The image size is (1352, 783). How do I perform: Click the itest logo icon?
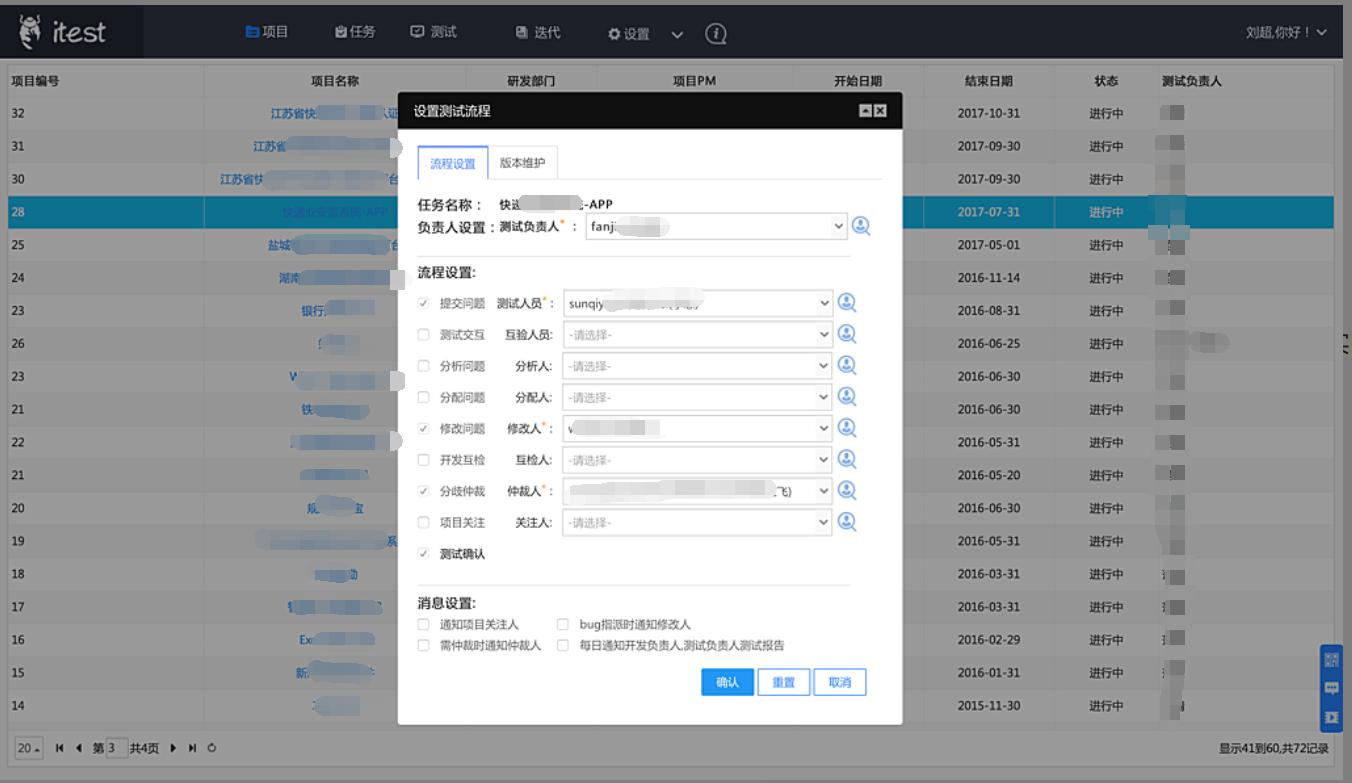tap(31, 30)
